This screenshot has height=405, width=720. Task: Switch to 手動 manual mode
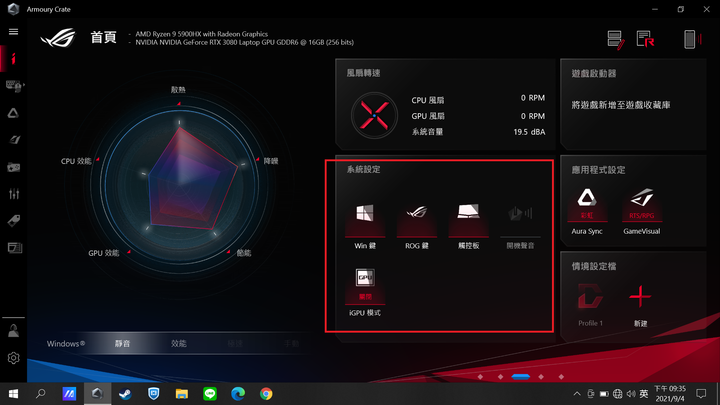[292, 343]
